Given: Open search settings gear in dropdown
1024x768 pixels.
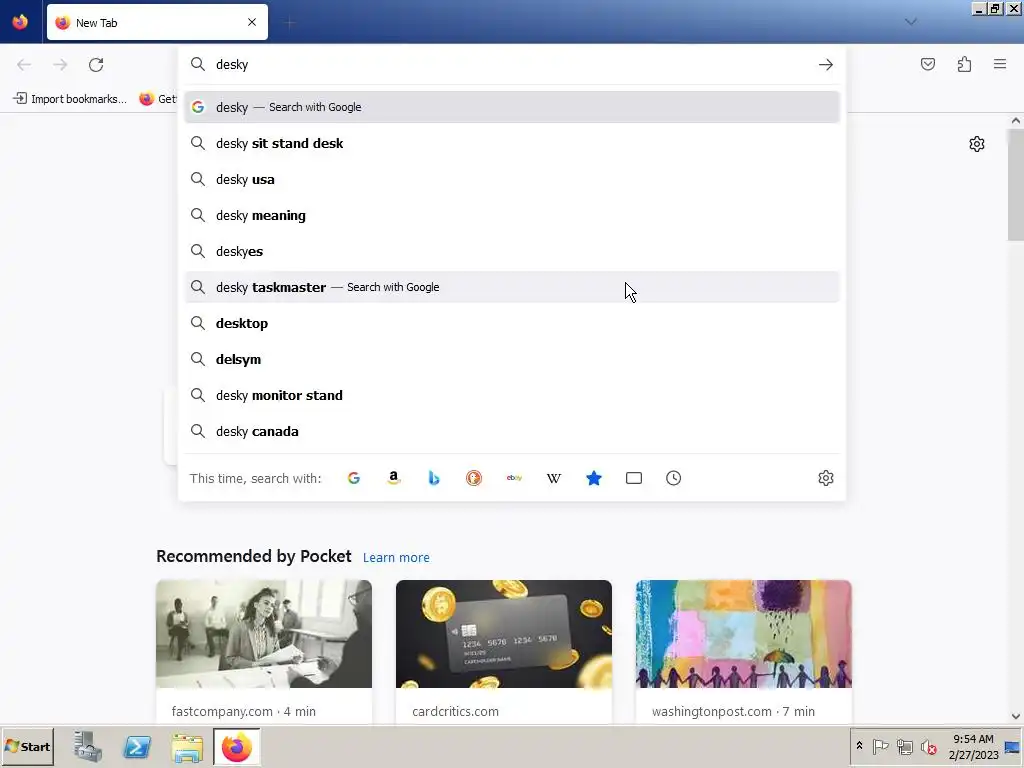Looking at the screenshot, I should pyautogui.click(x=825, y=478).
